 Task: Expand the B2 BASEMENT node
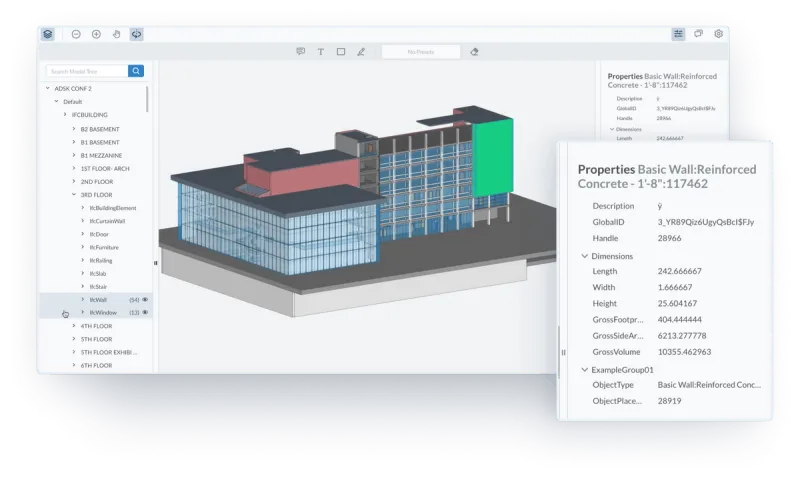(x=73, y=129)
